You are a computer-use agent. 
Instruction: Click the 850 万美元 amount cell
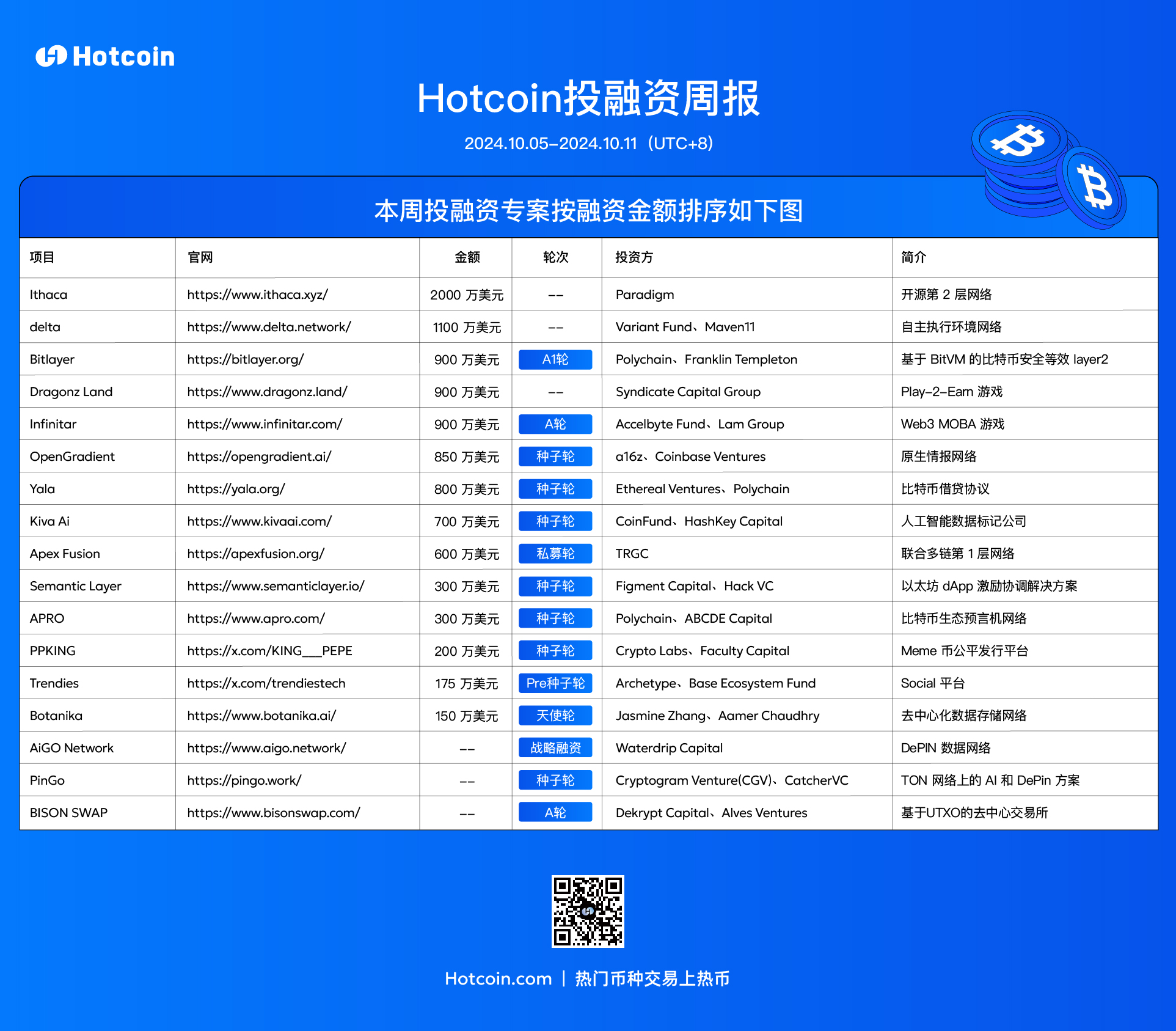467,457
